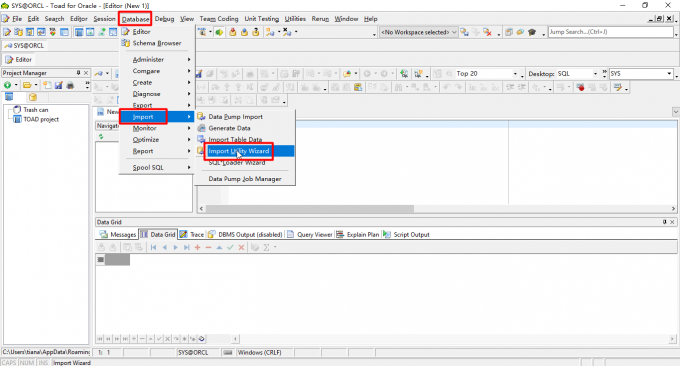This screenshot has height=366, width=680.
Task: Click the commit icon with red arrow
Action: click(x=233, y=32)
